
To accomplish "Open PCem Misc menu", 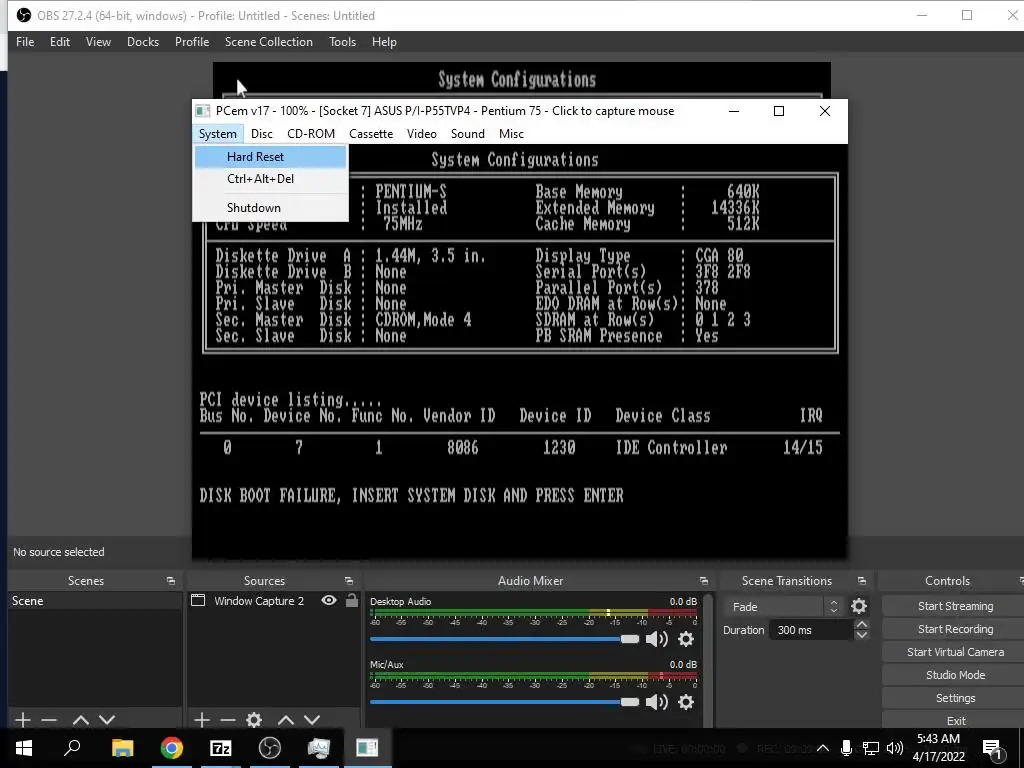I will click(511, 134).
